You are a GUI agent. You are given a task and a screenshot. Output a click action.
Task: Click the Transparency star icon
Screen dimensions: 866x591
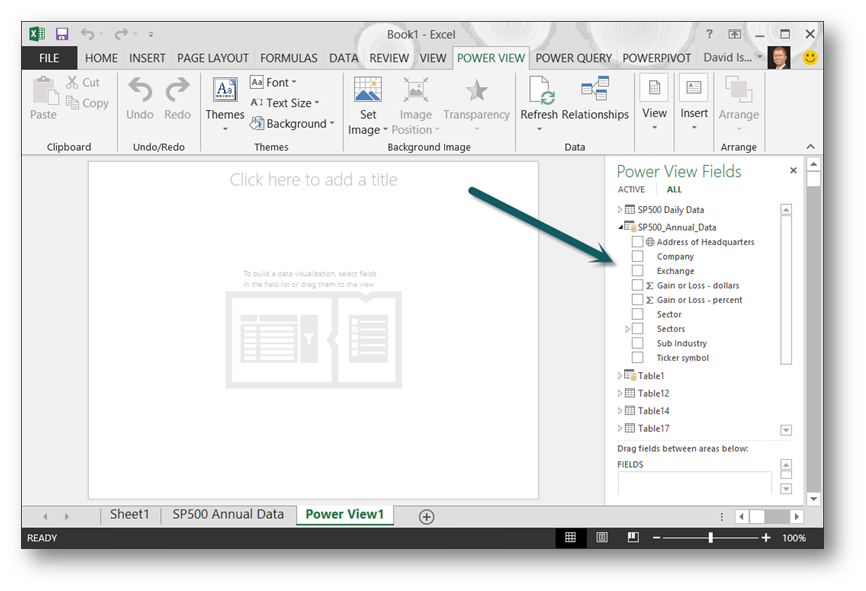coord(477,90)
